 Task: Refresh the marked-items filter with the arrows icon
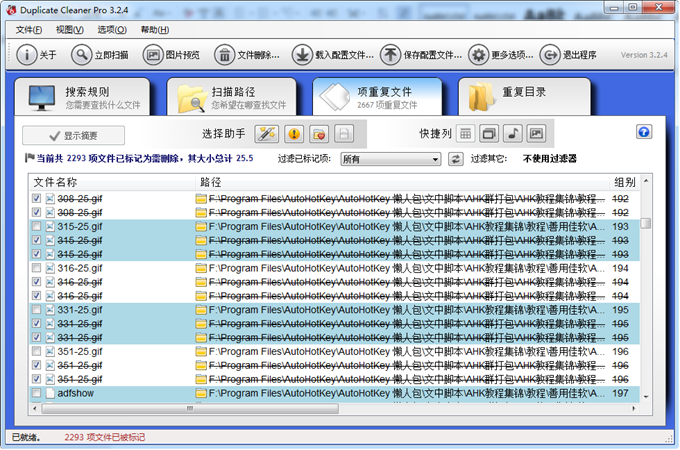455,159
